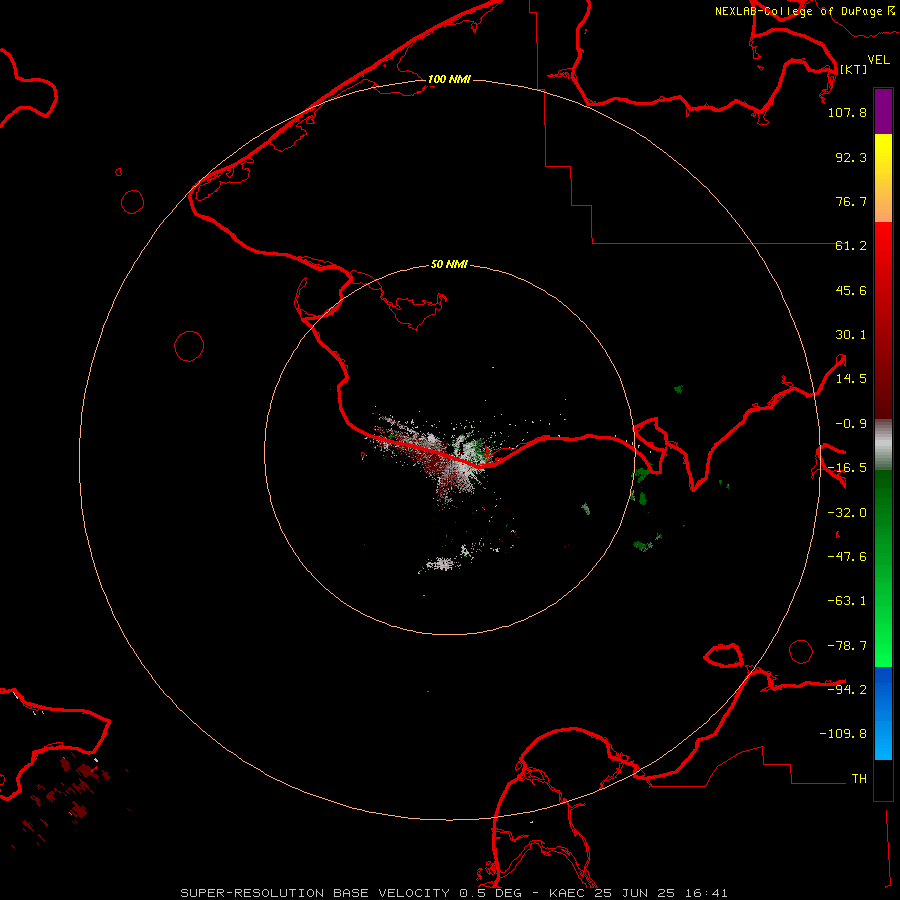This screenshot has height=900, width=900.
Task: Select the -0.9 legend value
Action: (x=851, y=424)
